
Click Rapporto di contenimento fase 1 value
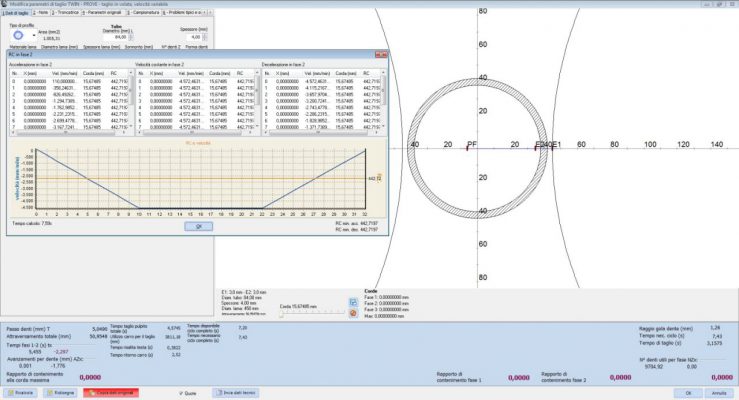click(519, 377)
